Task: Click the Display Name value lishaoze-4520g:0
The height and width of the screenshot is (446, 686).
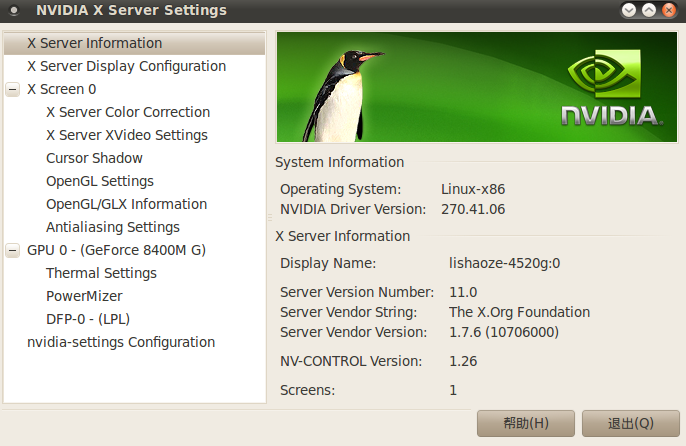Action: [504, 263]
